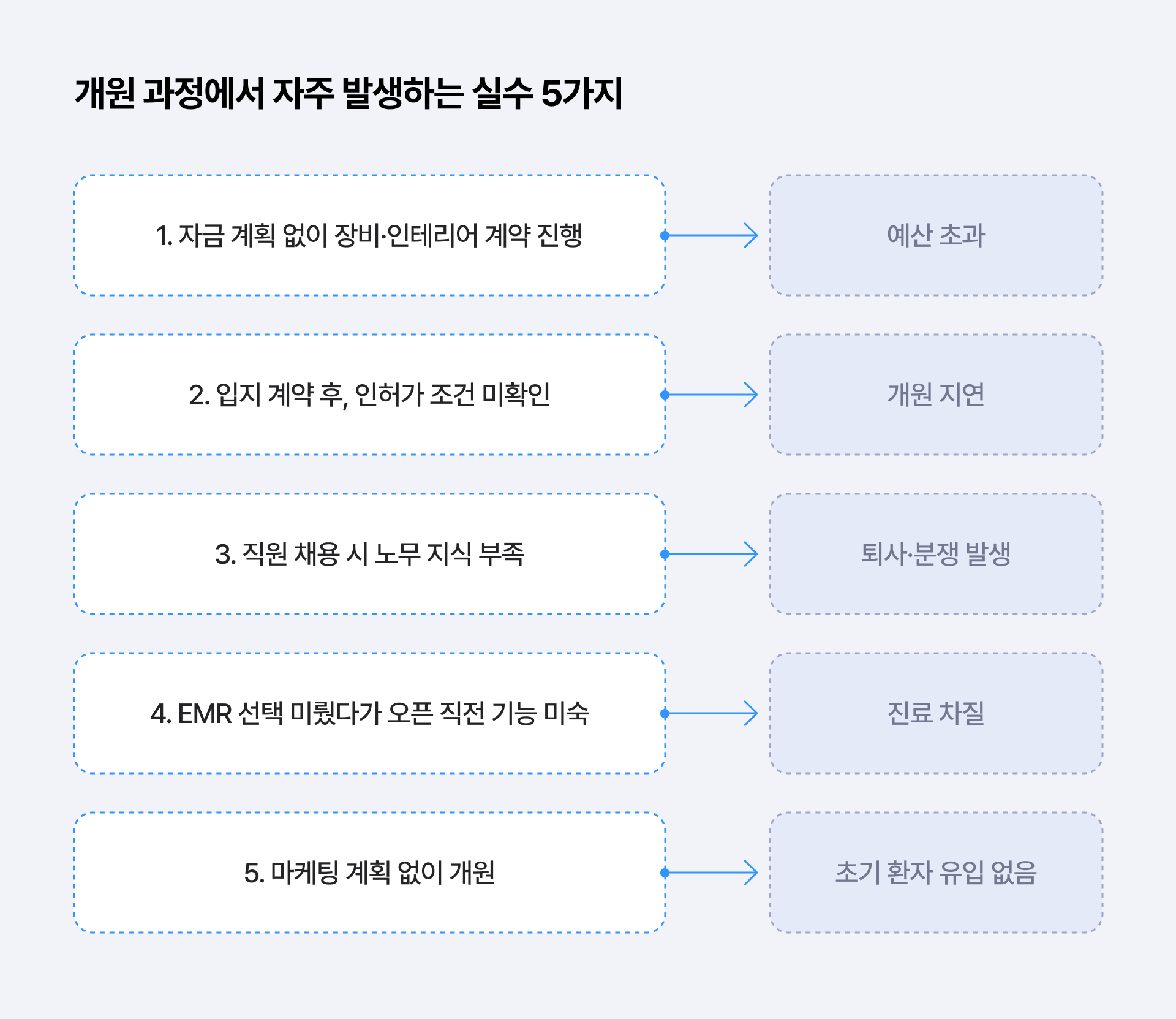Select the arrowhead pointing to '초기 환자 유입 없음'
This screenshot has width=1176, height=1019.
752,873
